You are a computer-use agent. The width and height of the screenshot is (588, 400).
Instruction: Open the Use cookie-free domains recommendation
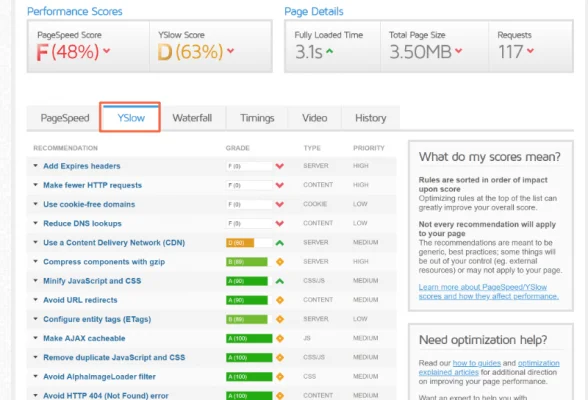(x=89, y=204)
